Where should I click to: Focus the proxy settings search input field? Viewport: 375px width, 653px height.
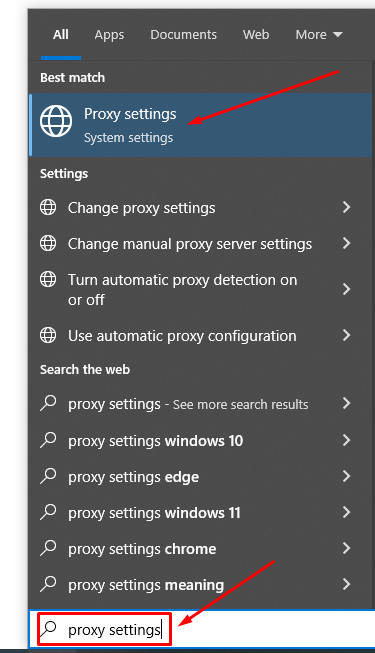click(202, 629)
